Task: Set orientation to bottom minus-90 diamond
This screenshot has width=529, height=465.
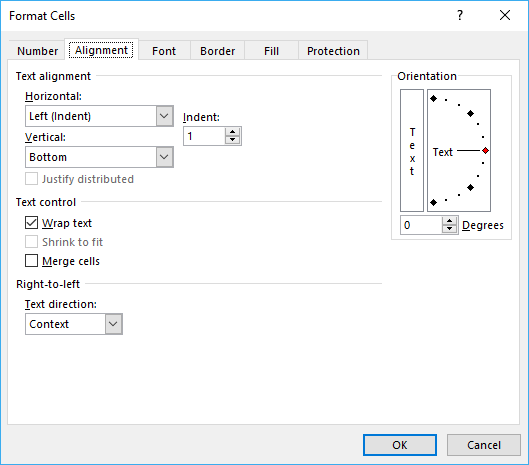Action: tap(434, 202)
